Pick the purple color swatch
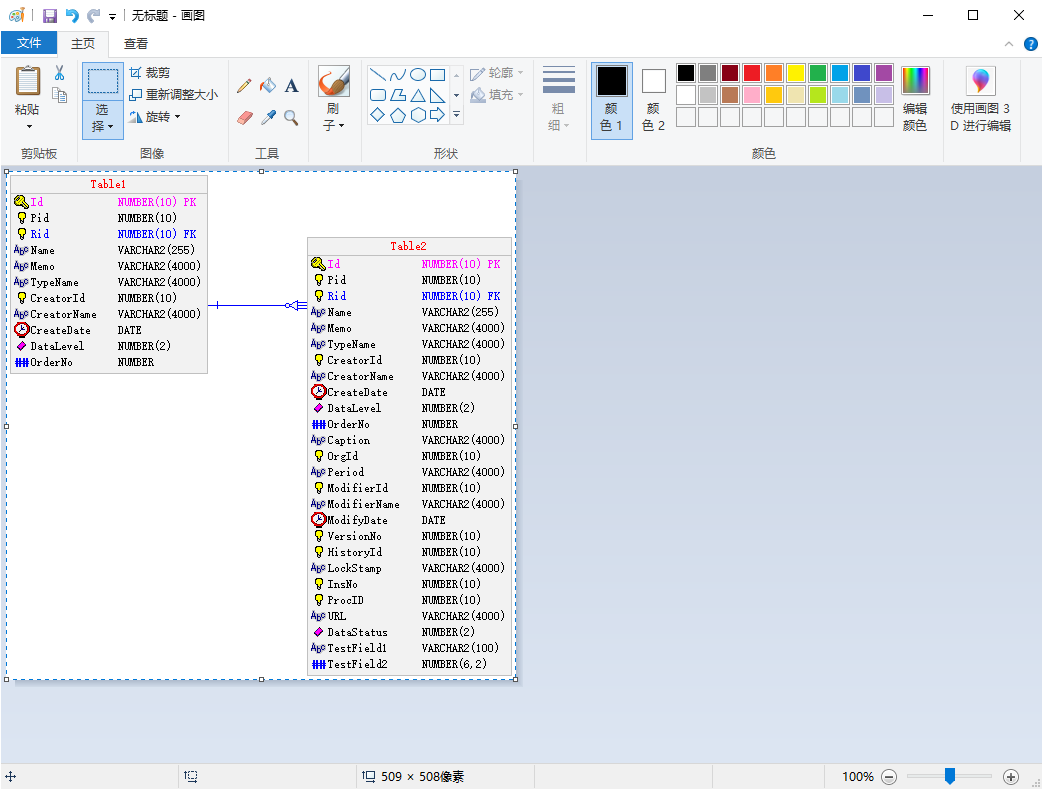Screen dimensions: 1043x790 pyautogui.click(x=883, y=72)
